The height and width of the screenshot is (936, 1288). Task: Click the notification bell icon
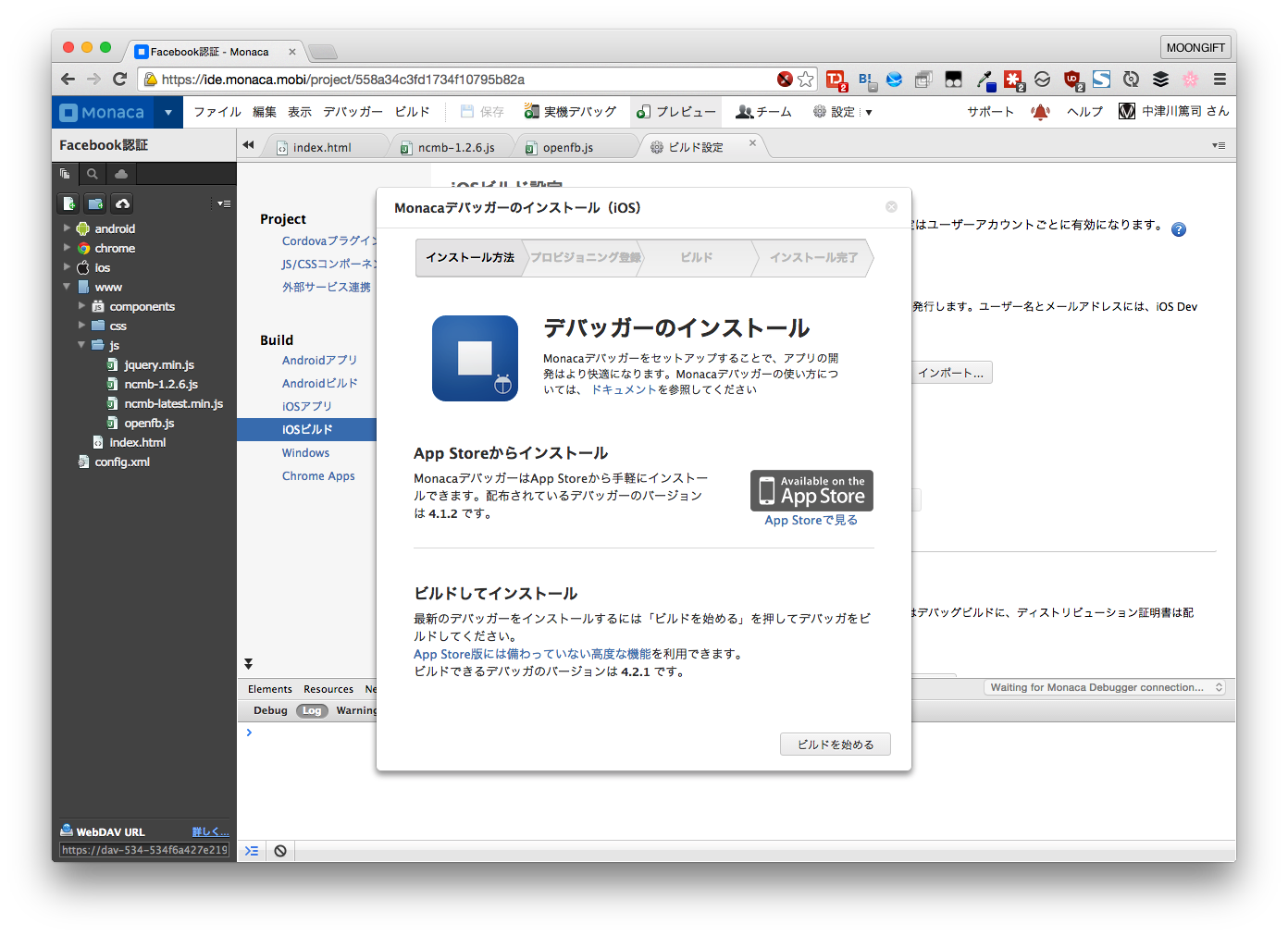click(x=1040, y=112)
